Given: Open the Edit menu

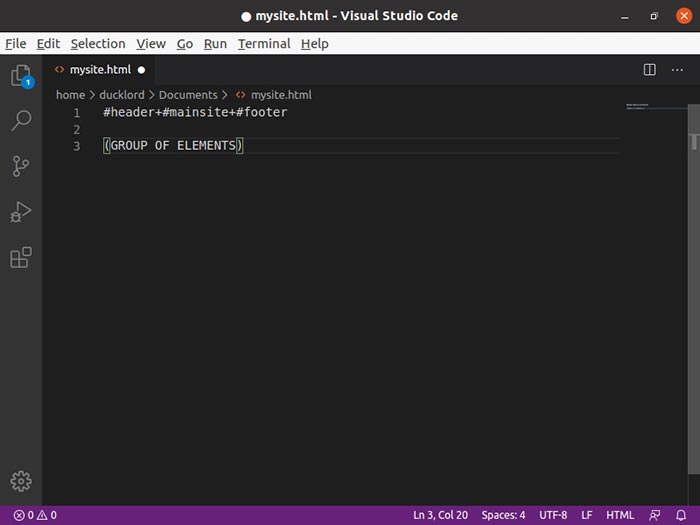Looking at the screenshot, I should tap(48, 44).
